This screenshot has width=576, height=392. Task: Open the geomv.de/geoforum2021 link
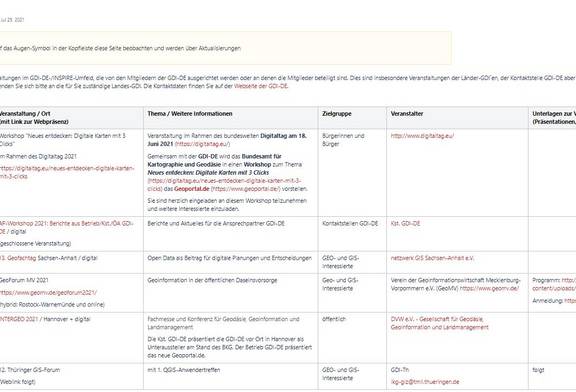tap(48, 293)
